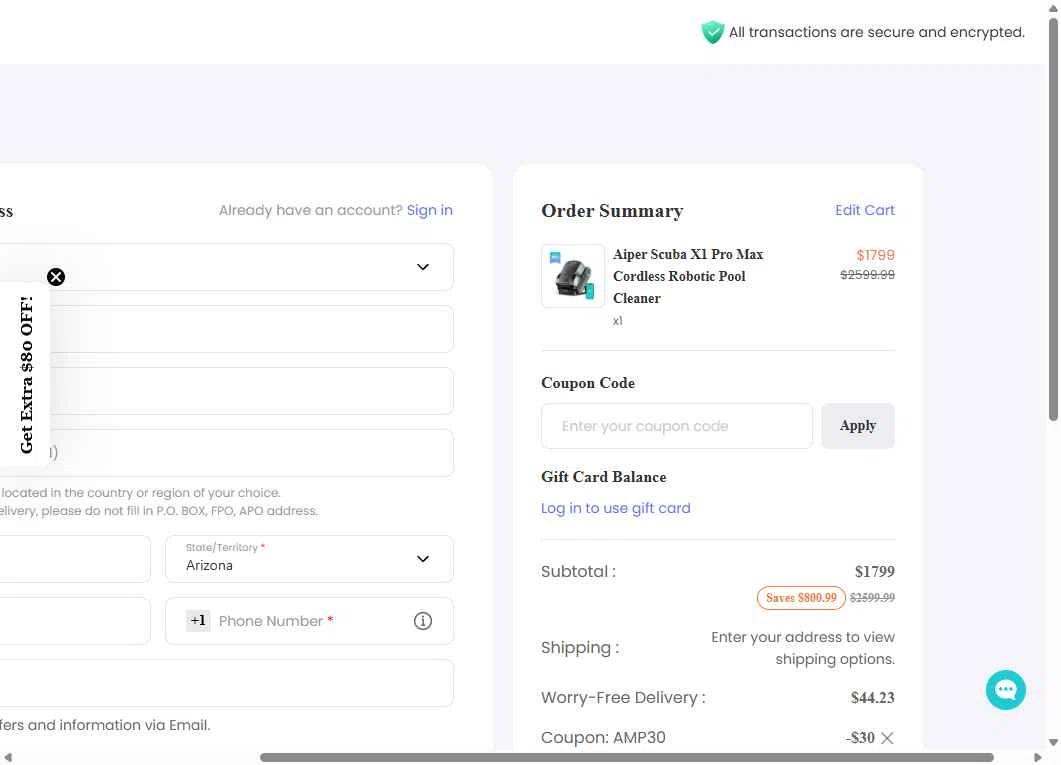Click the horizontal scrollbar thumb

coord(627,758)
